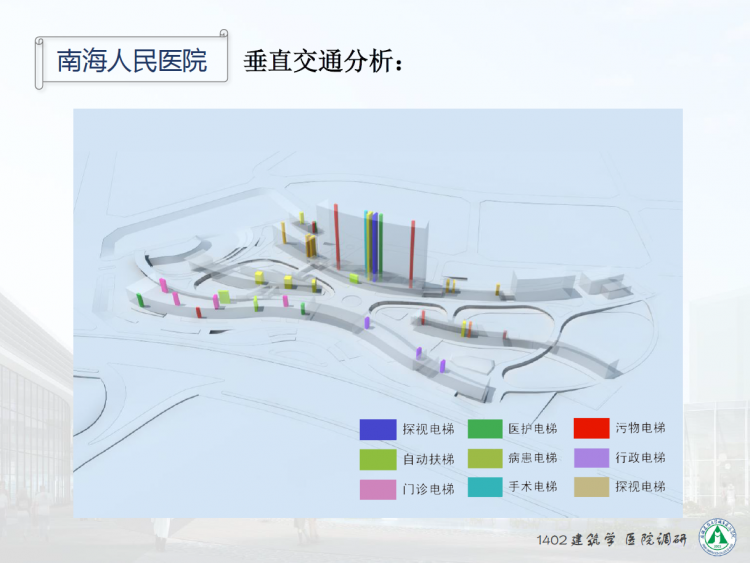Click the blue 探视电梯 legend swatch
This screenshot has width=750, height=563.
click(x=378, y=429)
